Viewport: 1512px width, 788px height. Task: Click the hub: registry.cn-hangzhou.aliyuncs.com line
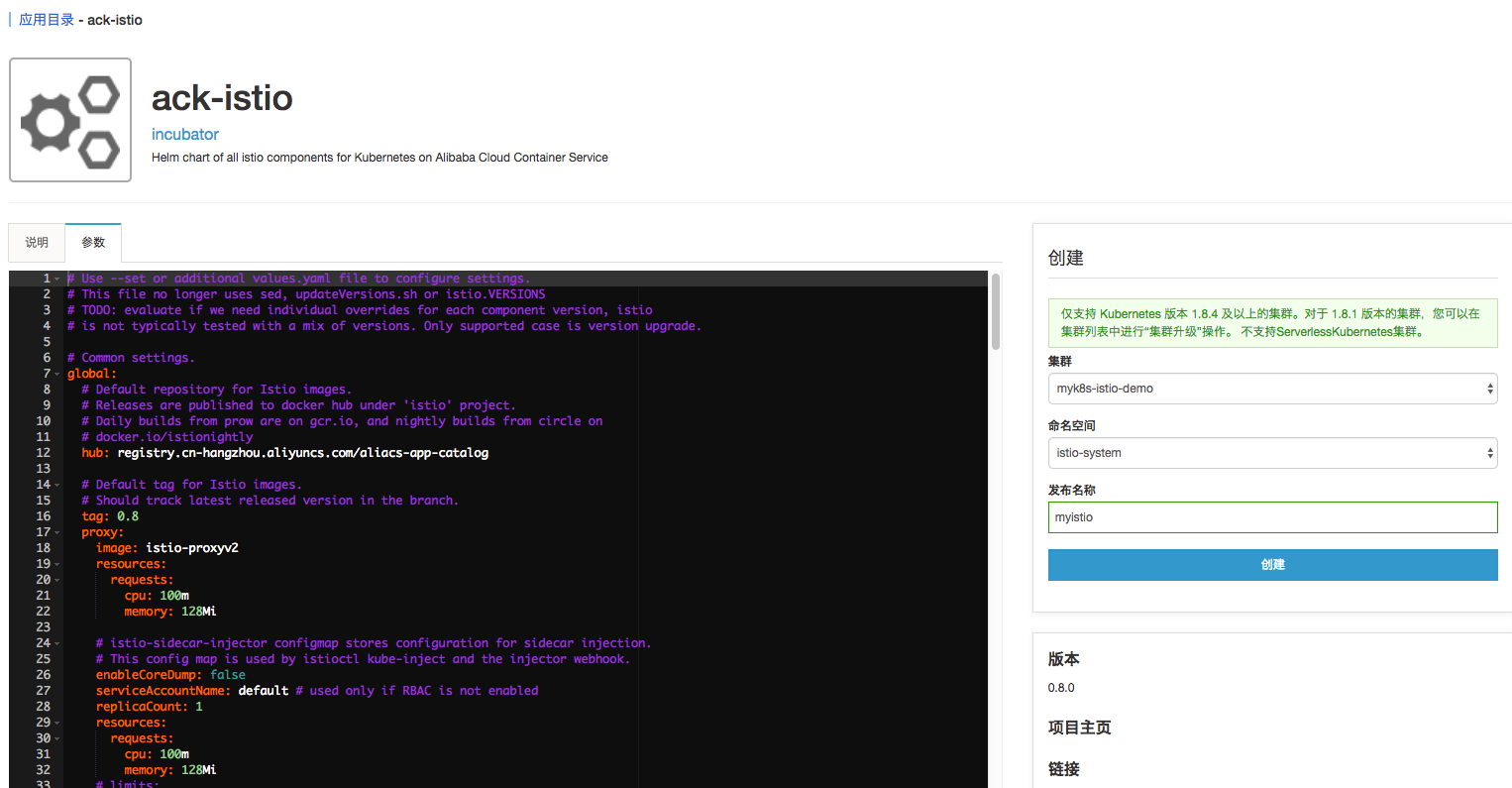point(285,453)
